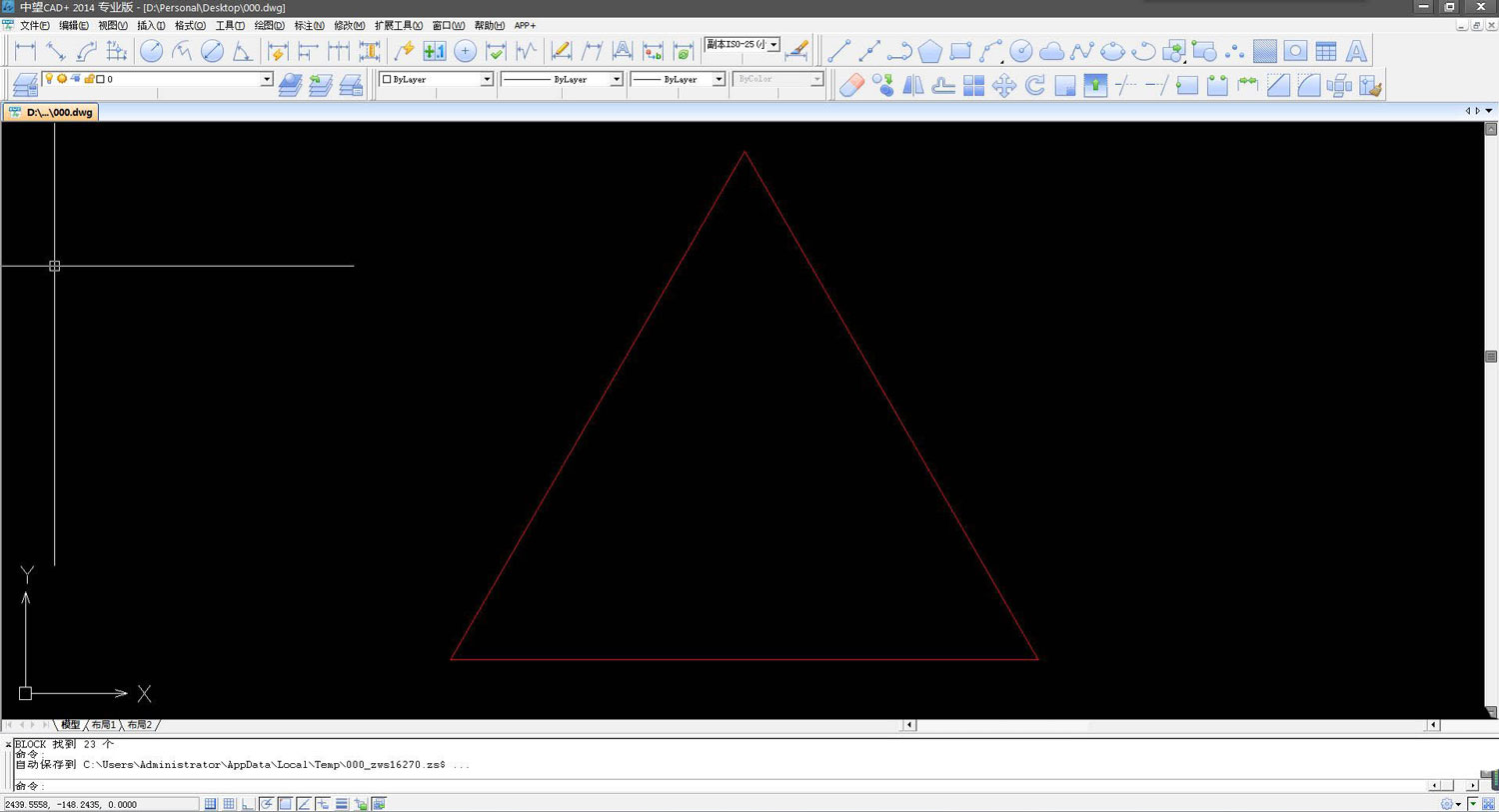
Task: Open the 标注(N) menu
Action: pyautogui.click(x=309, y=25)
